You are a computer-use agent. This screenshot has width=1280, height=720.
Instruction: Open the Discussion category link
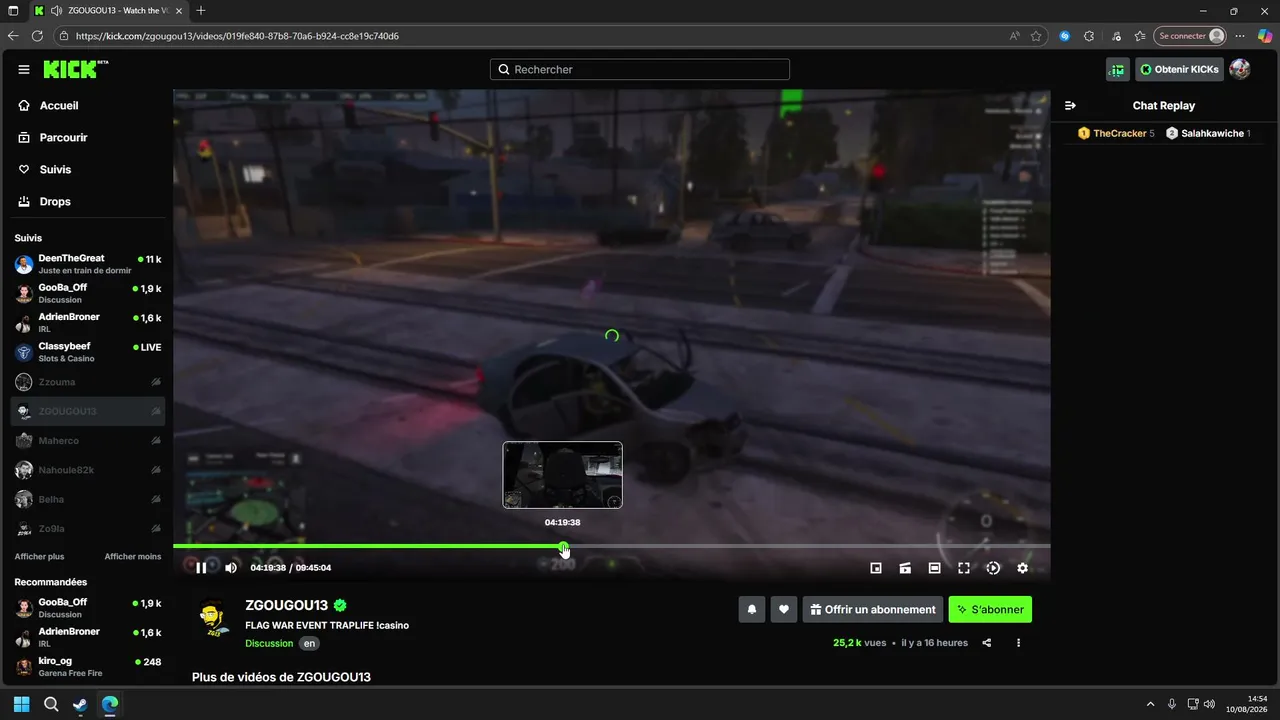269,644
